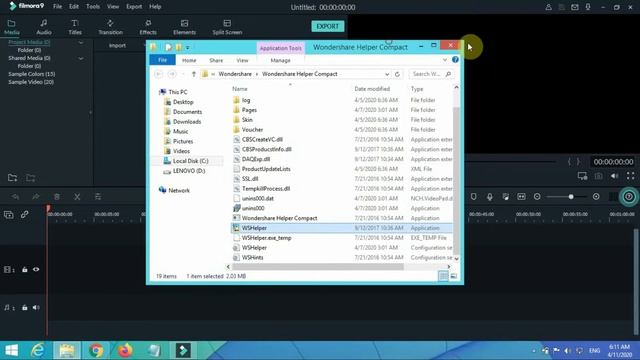Open the Elements tab in Filmora
Image resolution: width=640 pixels, height=360 pixels.
point(184,27)
